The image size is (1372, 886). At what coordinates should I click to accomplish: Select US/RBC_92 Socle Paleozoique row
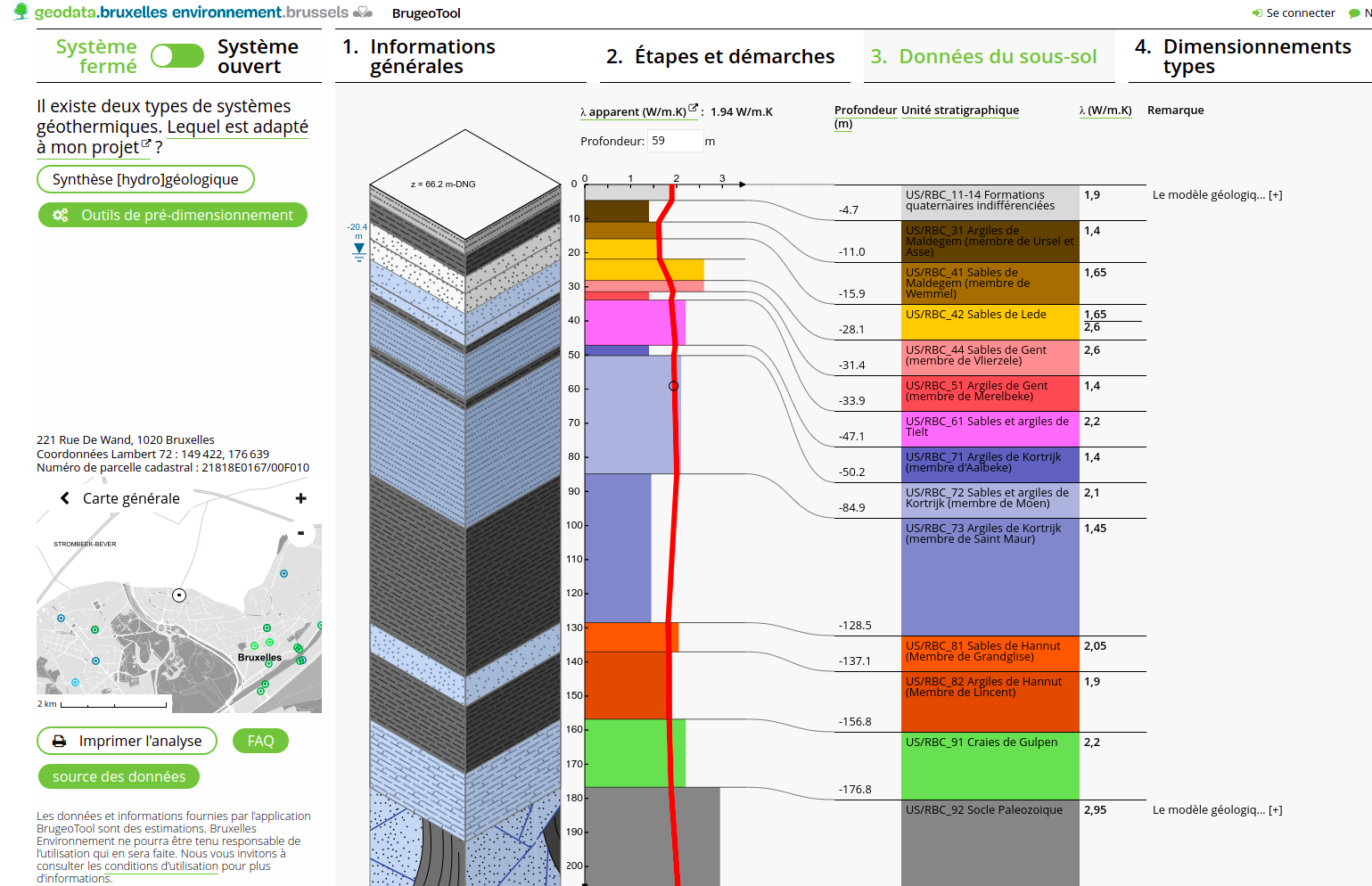990,843
